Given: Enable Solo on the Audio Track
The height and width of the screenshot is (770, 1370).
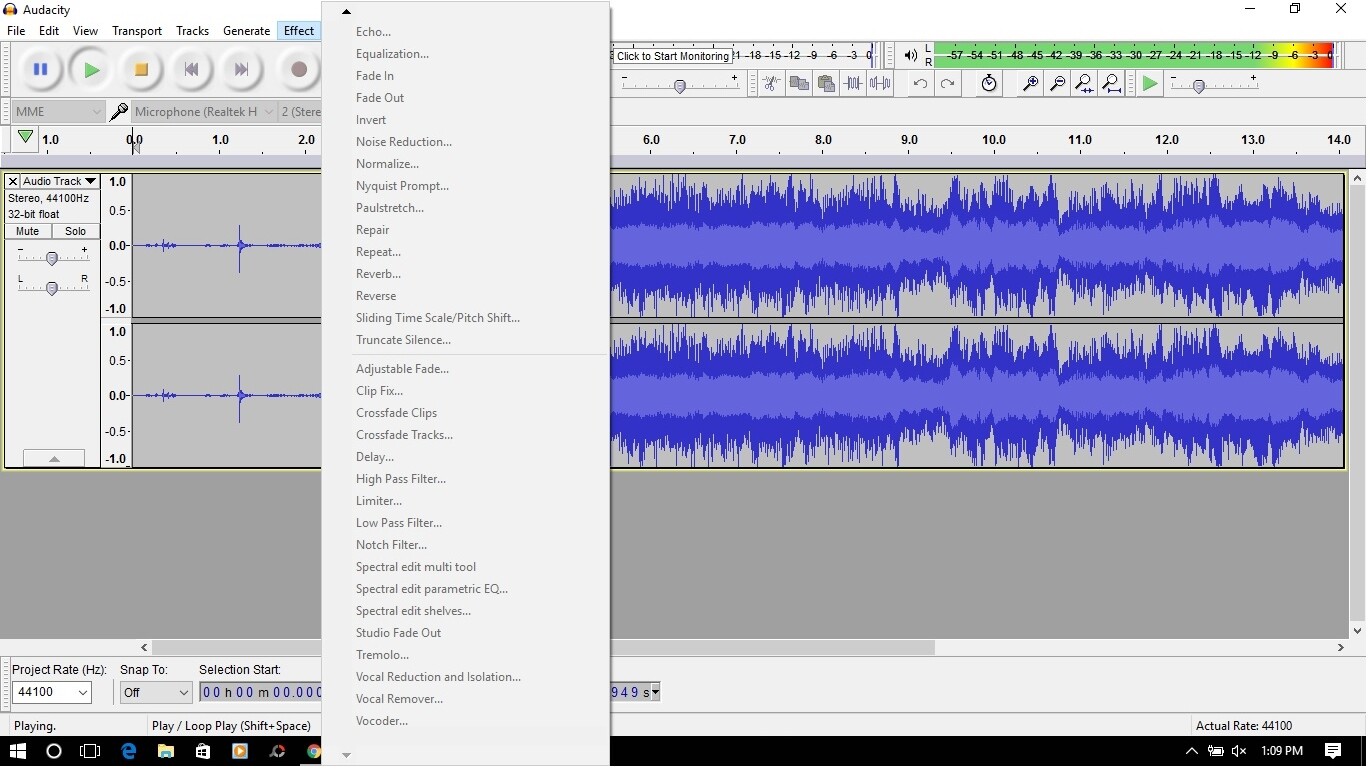Looking at the screenshot, I should 75,231.
